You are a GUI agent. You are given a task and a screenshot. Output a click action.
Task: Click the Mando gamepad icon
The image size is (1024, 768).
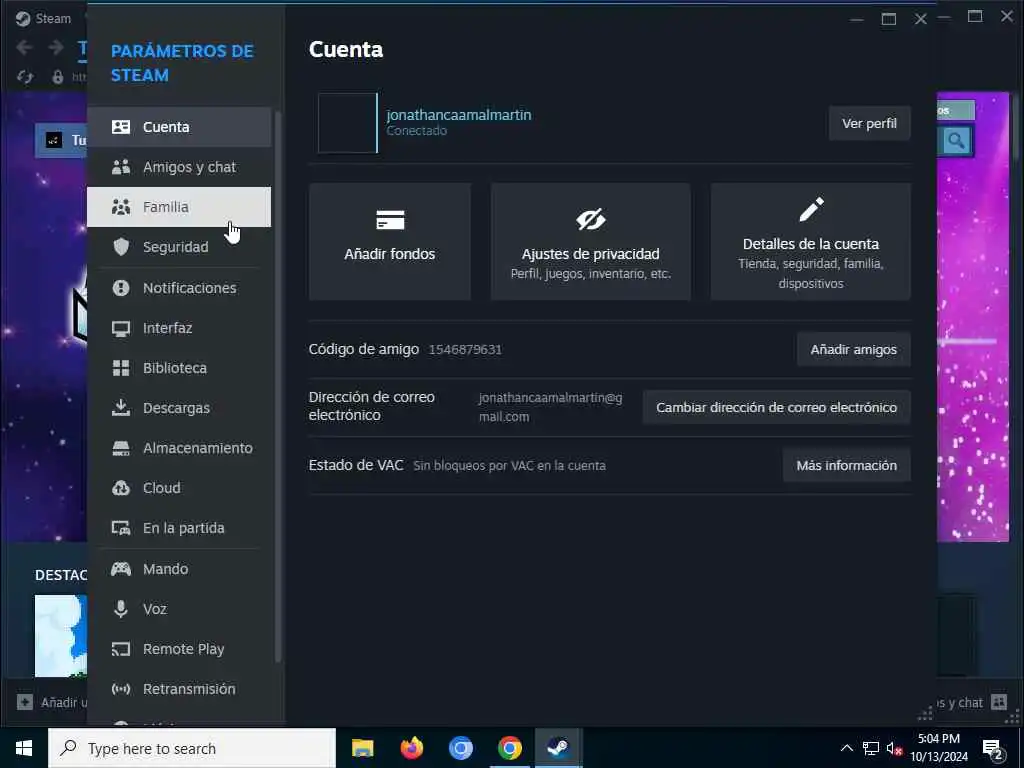tap(121, 569)
